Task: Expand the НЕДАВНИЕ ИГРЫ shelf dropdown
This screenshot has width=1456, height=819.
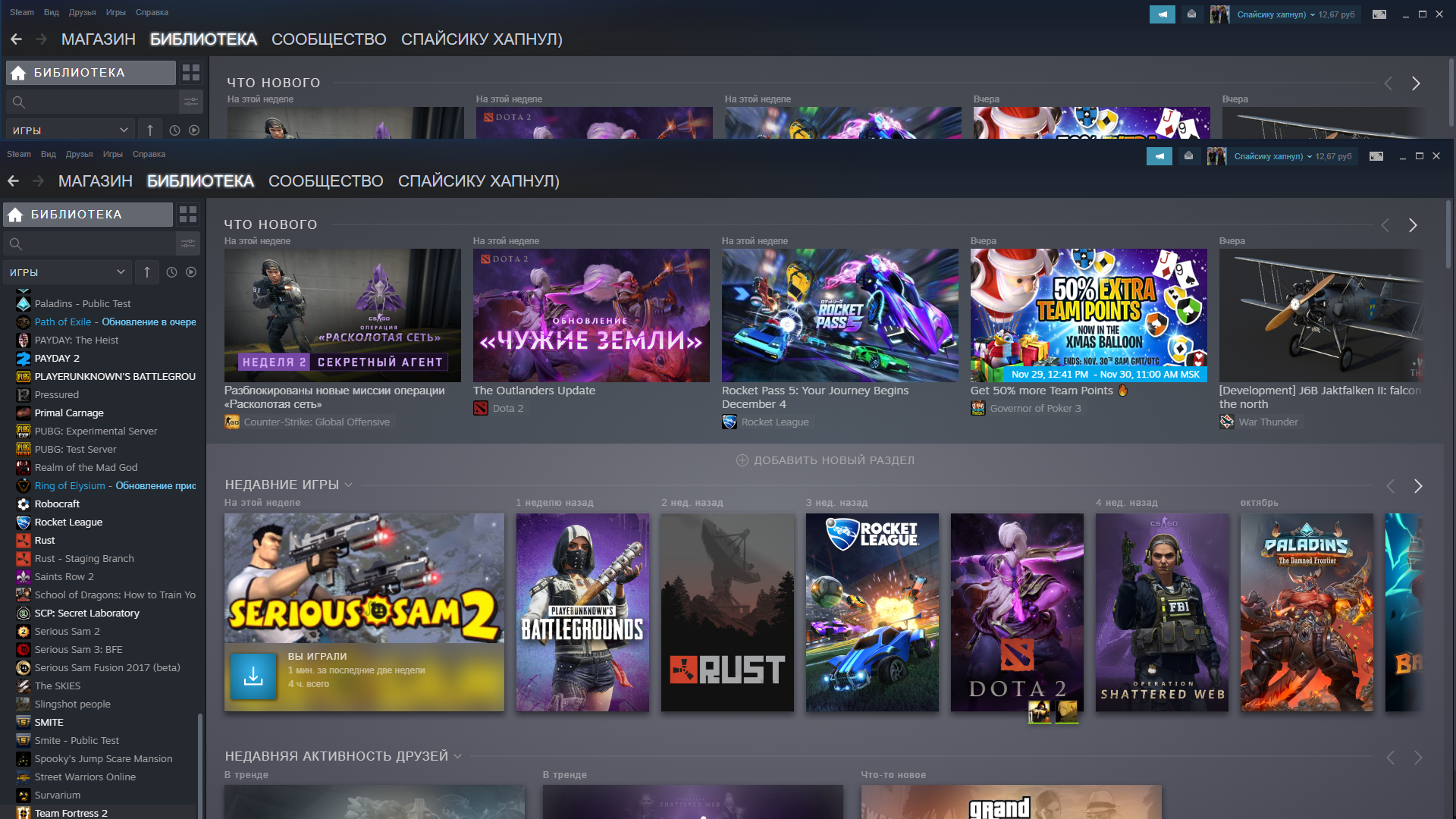Action: click(x=349, y=485)
